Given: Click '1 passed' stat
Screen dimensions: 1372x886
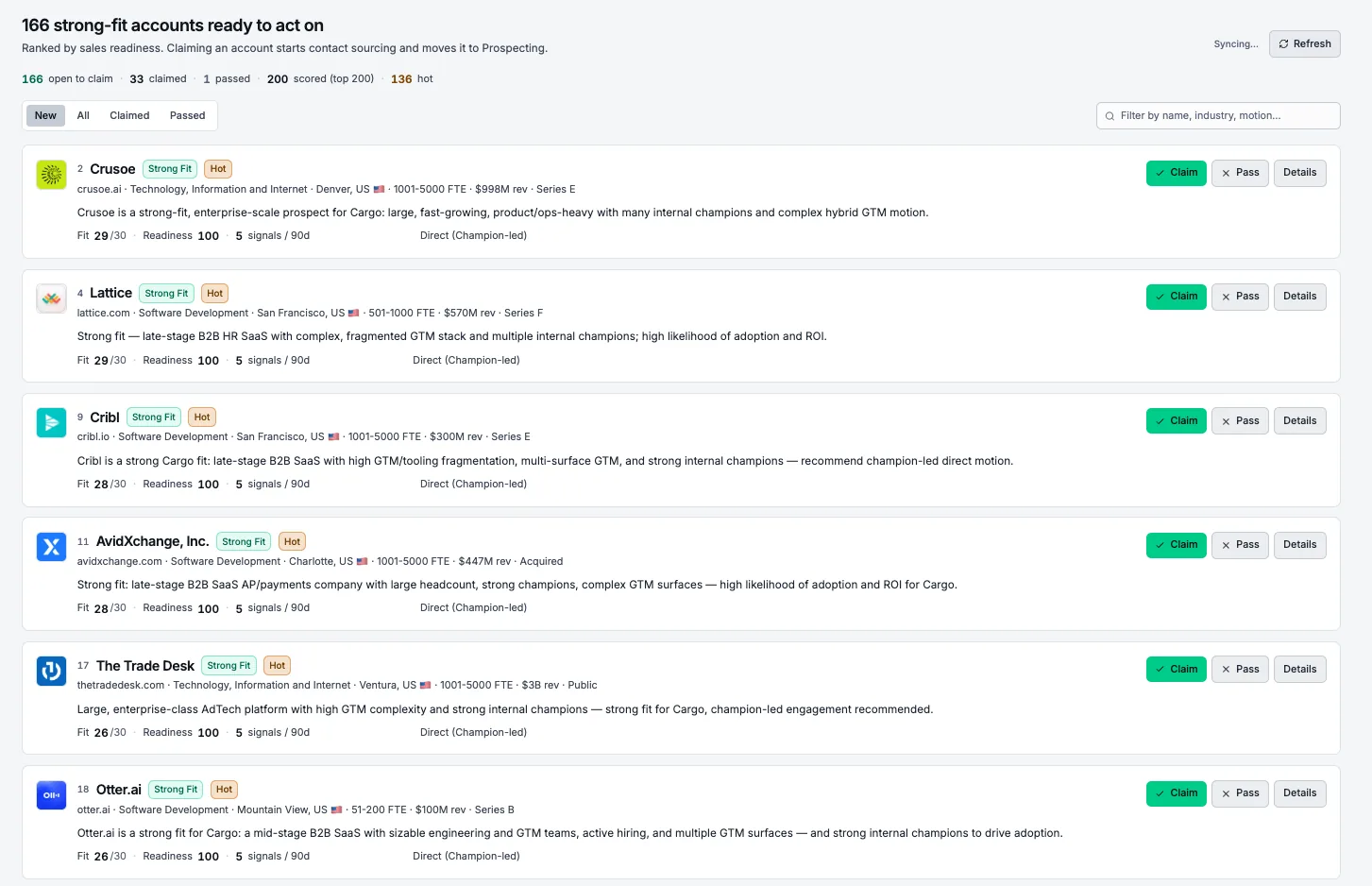Looking at the screenshot, I should tap(227, 79).
